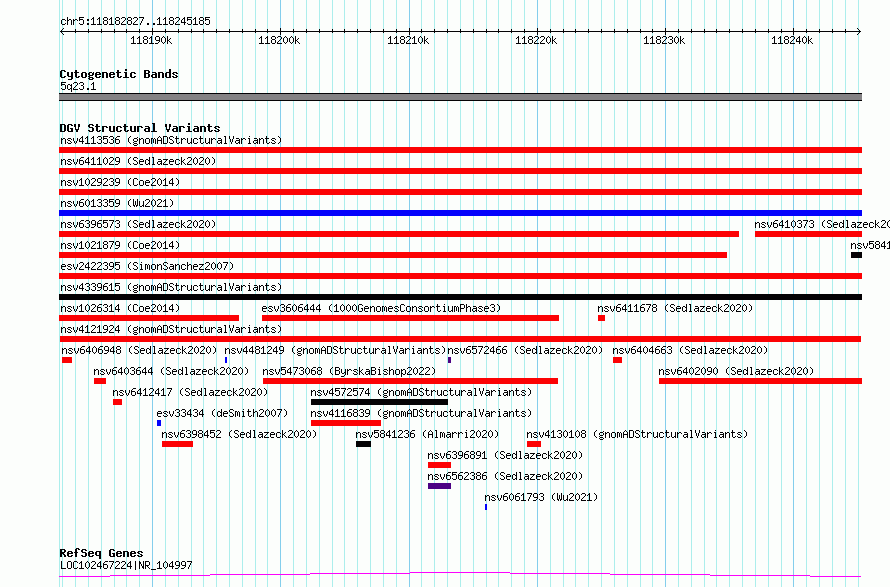Click the red bar under nsv6396891
The height and width of the screenshot is (587, 890).
click(439, 465)
